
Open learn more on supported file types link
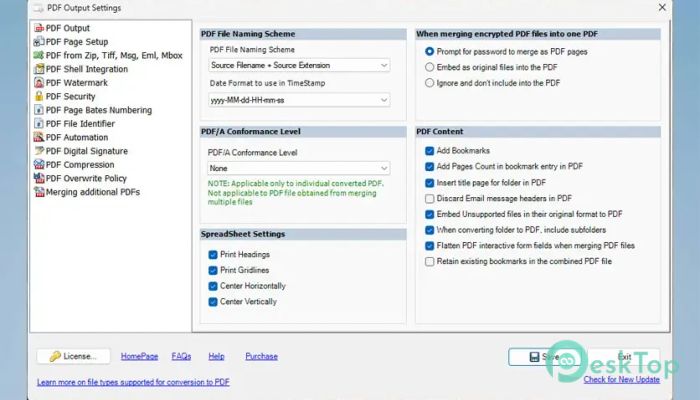133,382
